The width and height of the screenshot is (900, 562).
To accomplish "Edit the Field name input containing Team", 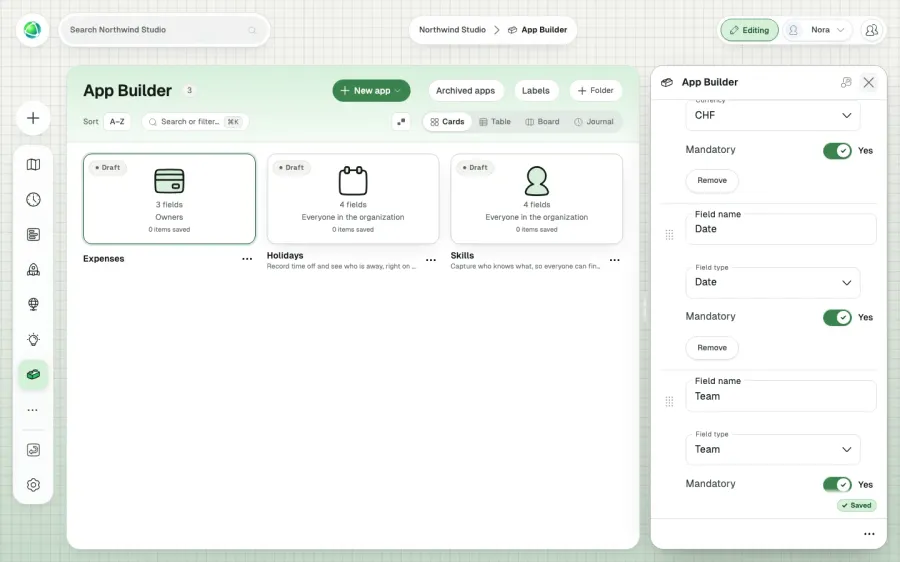I will (781, 396).
